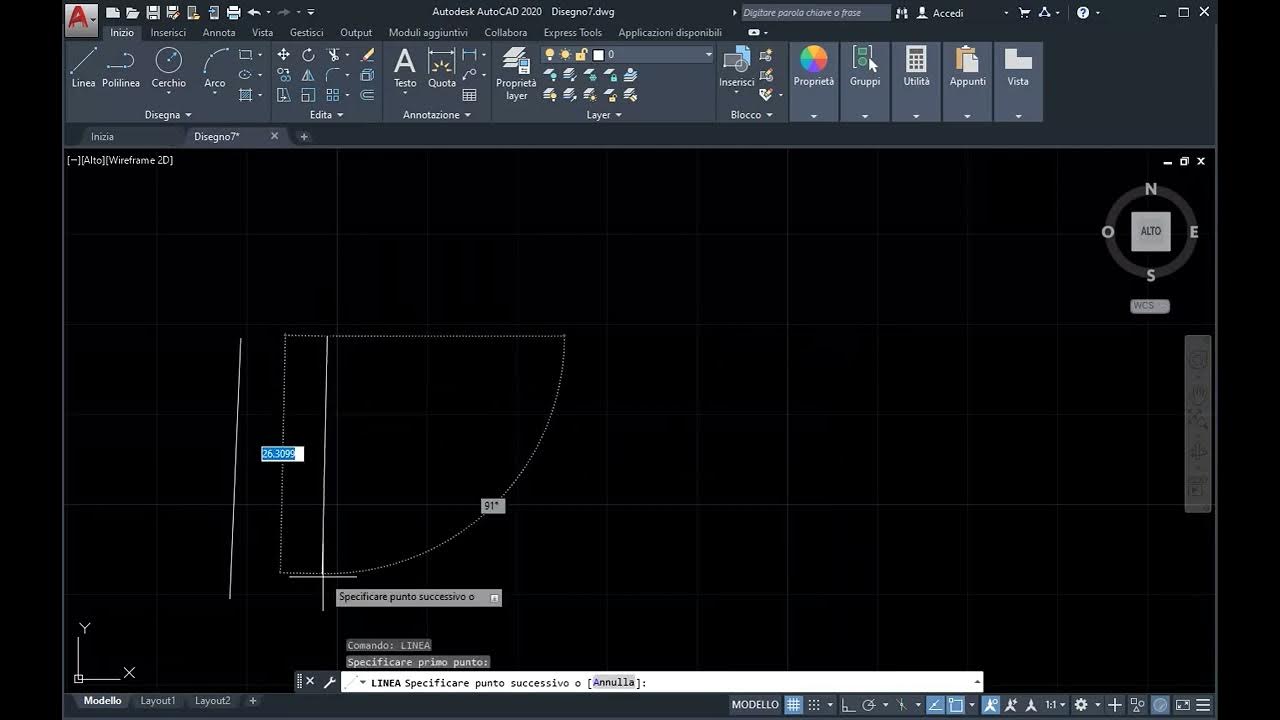Open the Express Tools tab
Image resolution: width=1280 pixels, height=720 pixels.
pyautogui.click(x=573, y=32)
